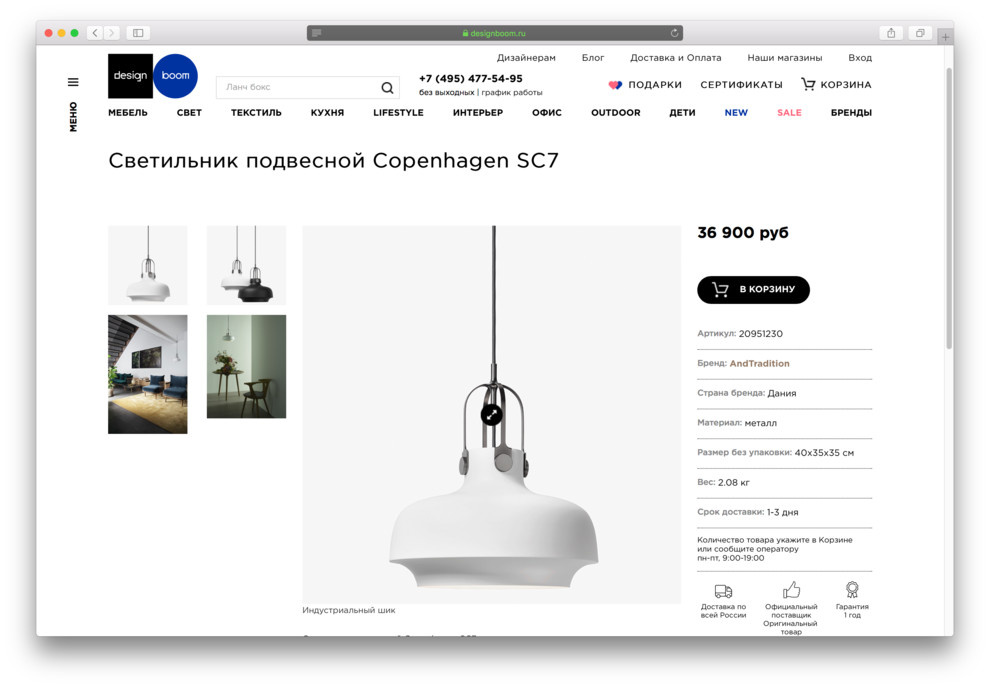Open the AndTradition brand link
Viewport: 990px width, 688px height.
coord(760,364)
